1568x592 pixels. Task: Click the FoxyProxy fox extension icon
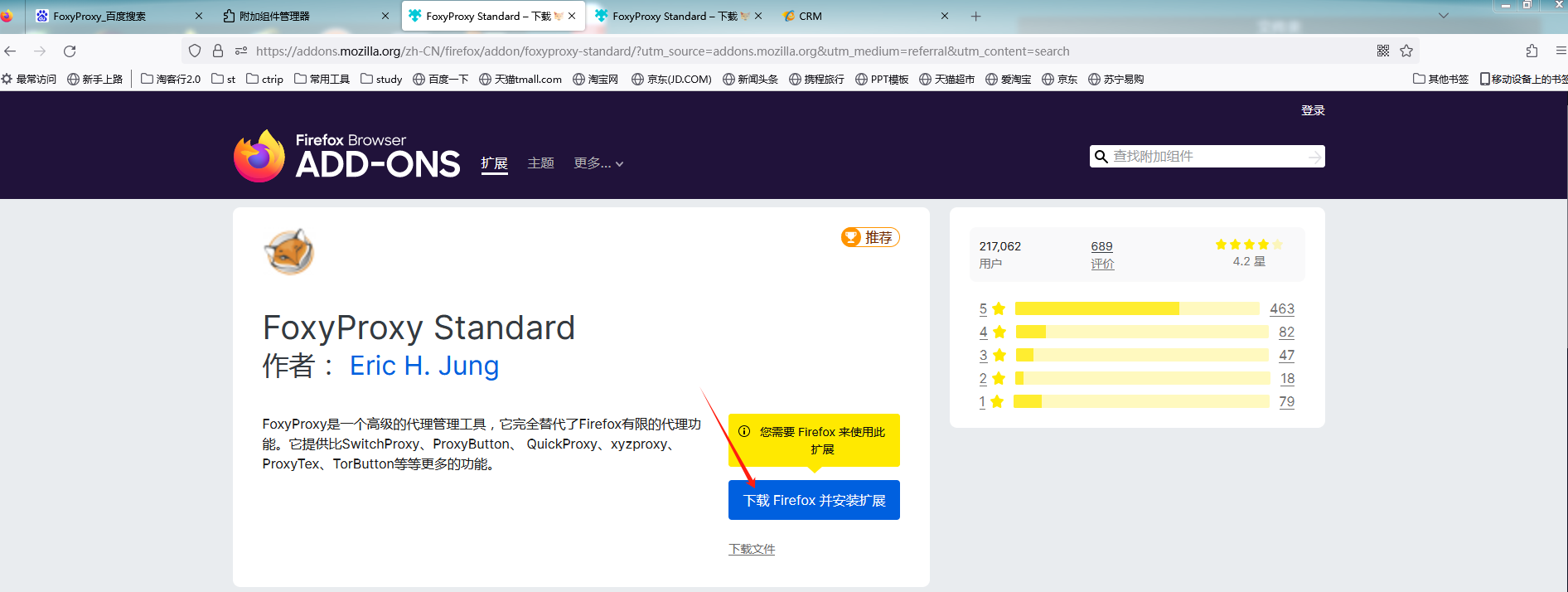click(288, 251)
